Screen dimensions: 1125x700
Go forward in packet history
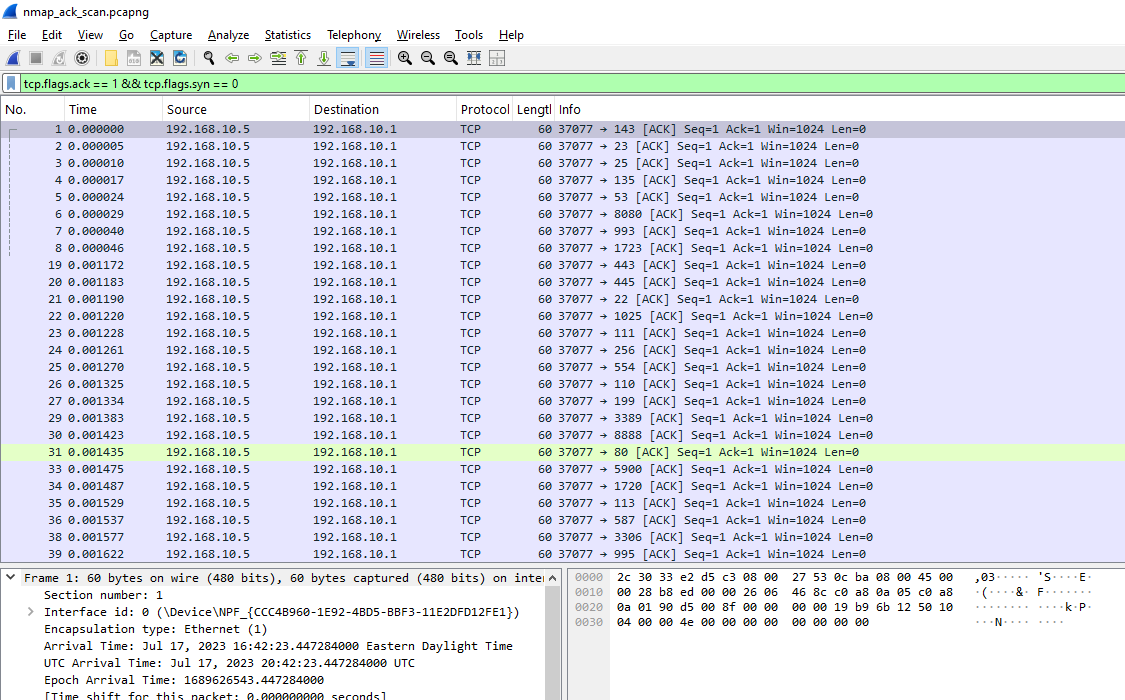[x=256, y=57]
